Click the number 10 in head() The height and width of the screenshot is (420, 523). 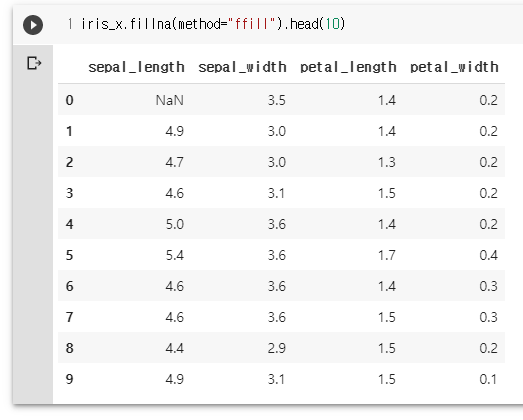(x=332, y=24)
